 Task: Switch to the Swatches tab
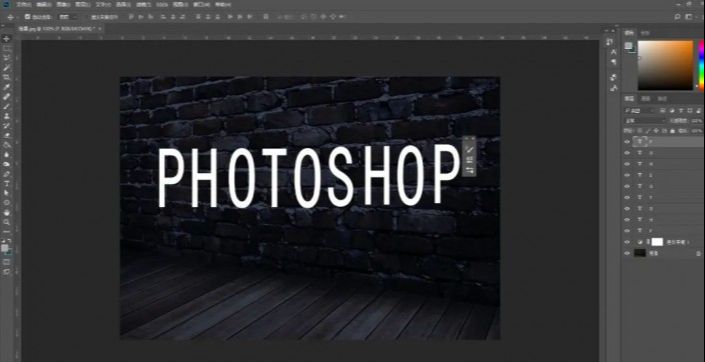click(x=645, y=32)
